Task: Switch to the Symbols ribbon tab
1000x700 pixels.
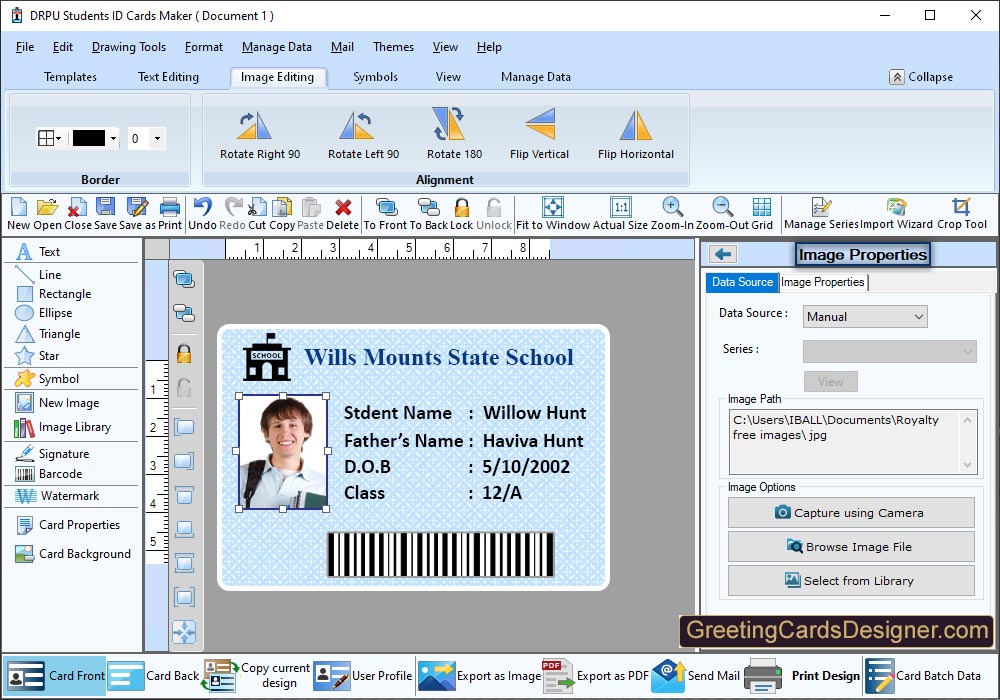Action: click(x=376, y=77)
